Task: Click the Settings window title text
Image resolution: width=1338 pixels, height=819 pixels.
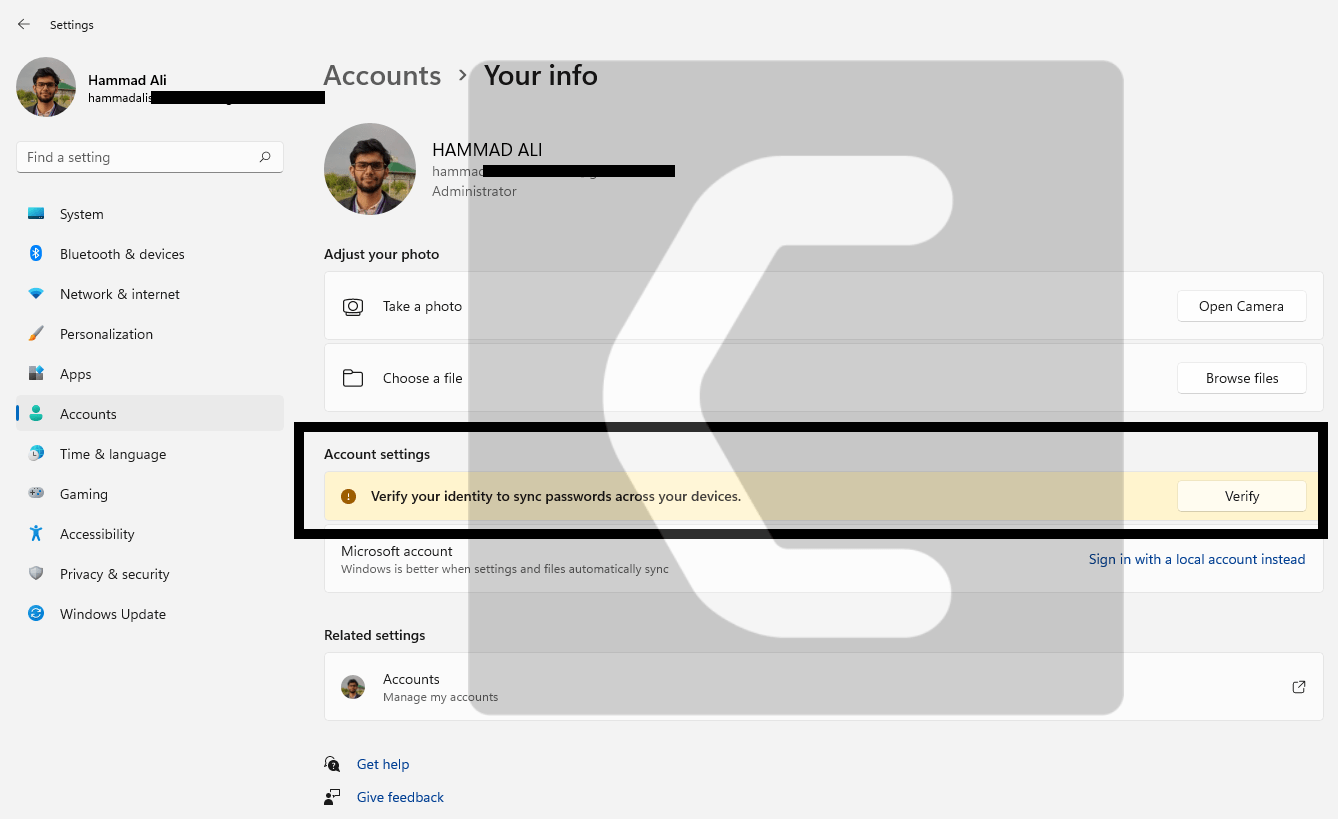Action: [72, 25]
